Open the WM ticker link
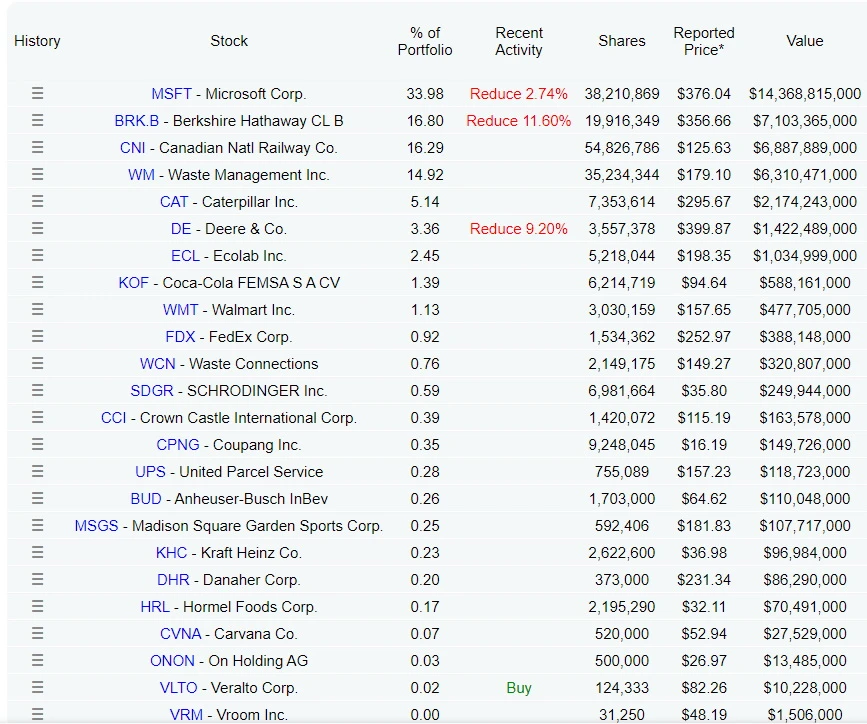This screenshot has width=867, height=724. pyautogui.click(x=141, y=175)
